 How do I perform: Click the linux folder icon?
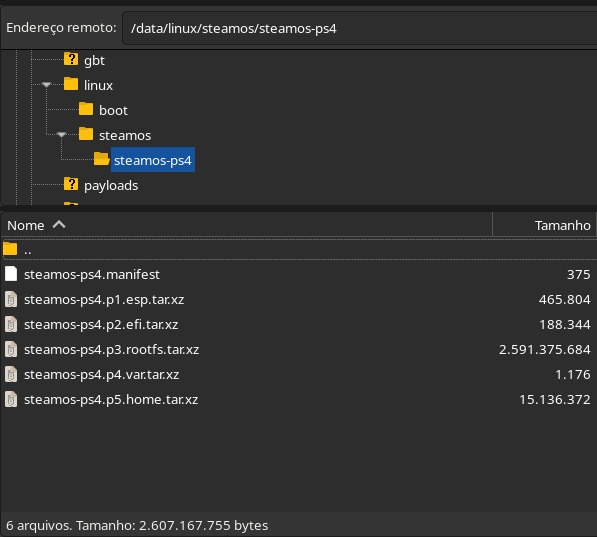point(71,84)
